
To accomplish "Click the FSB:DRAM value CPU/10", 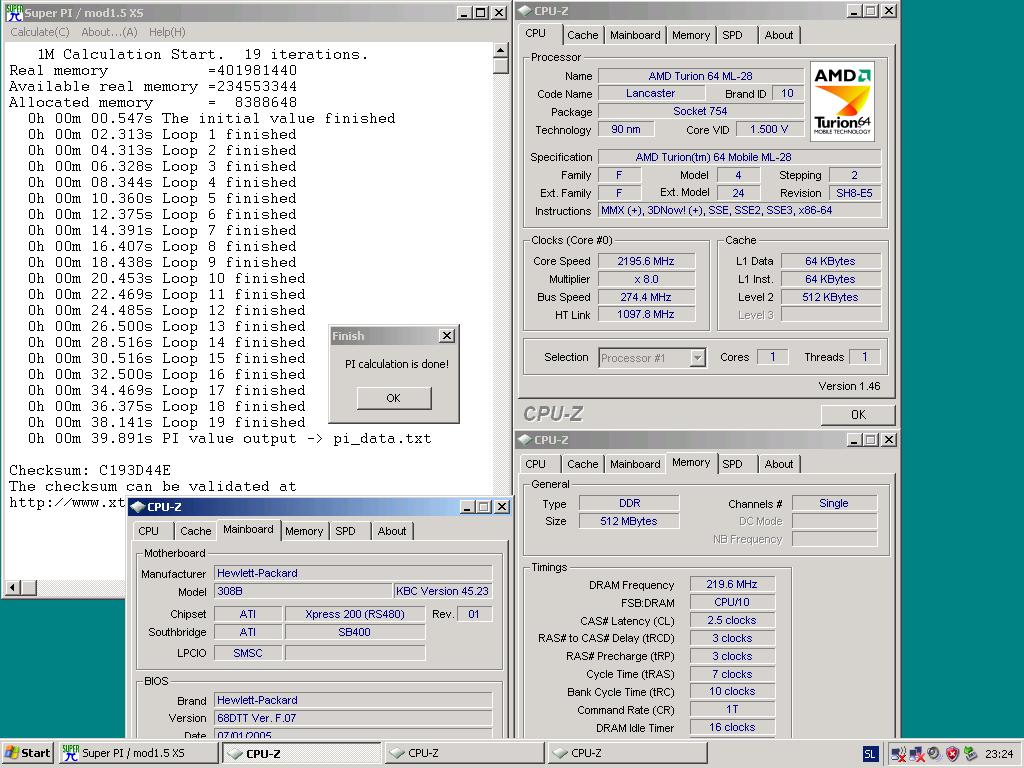I will tap(732, 602).
